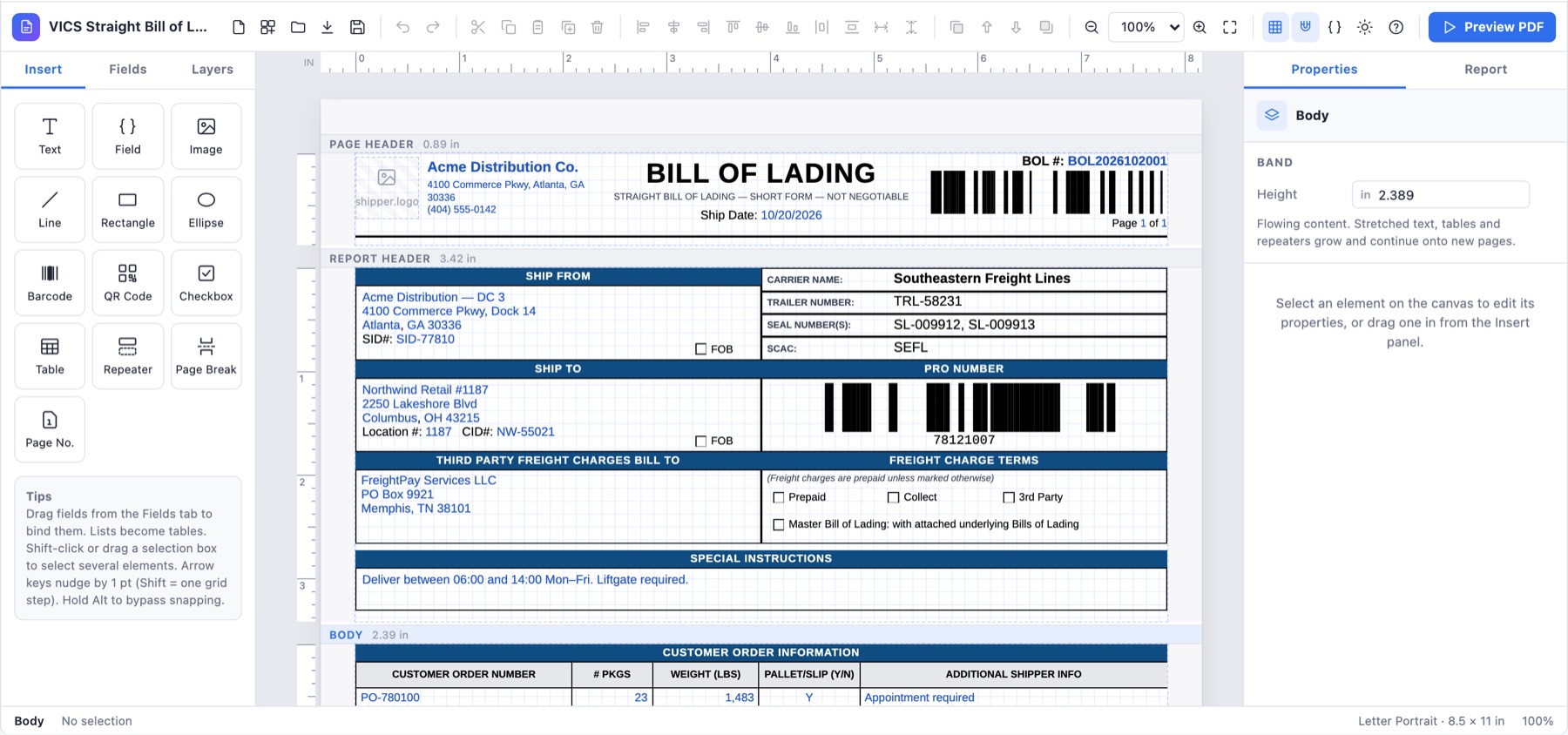Insert an Image element

pyautogui.click(x=206, y=136)
